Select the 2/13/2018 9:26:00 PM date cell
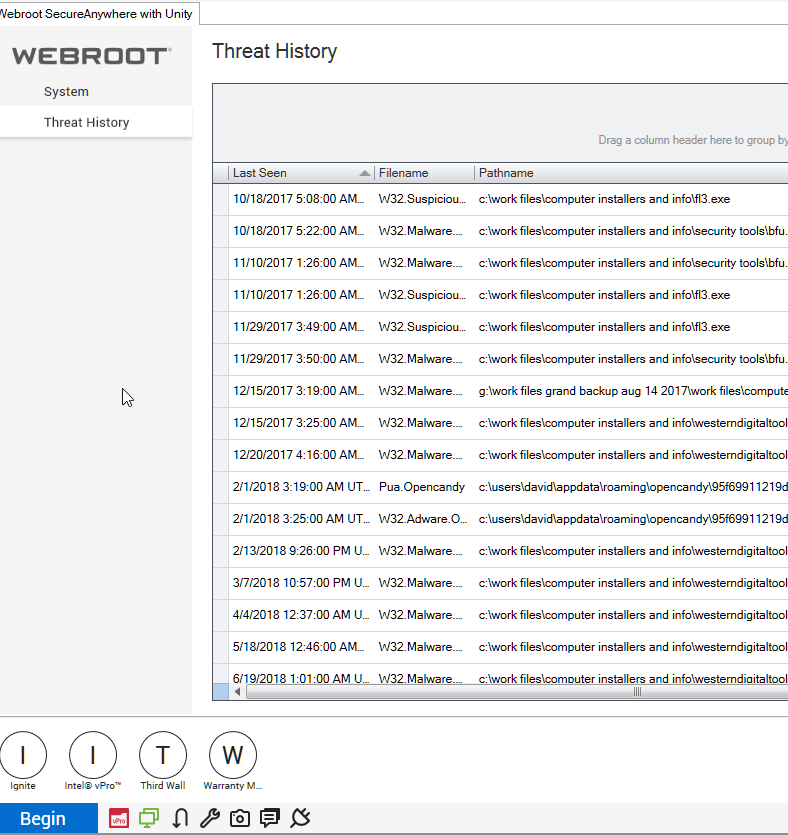 coord(301,551)
